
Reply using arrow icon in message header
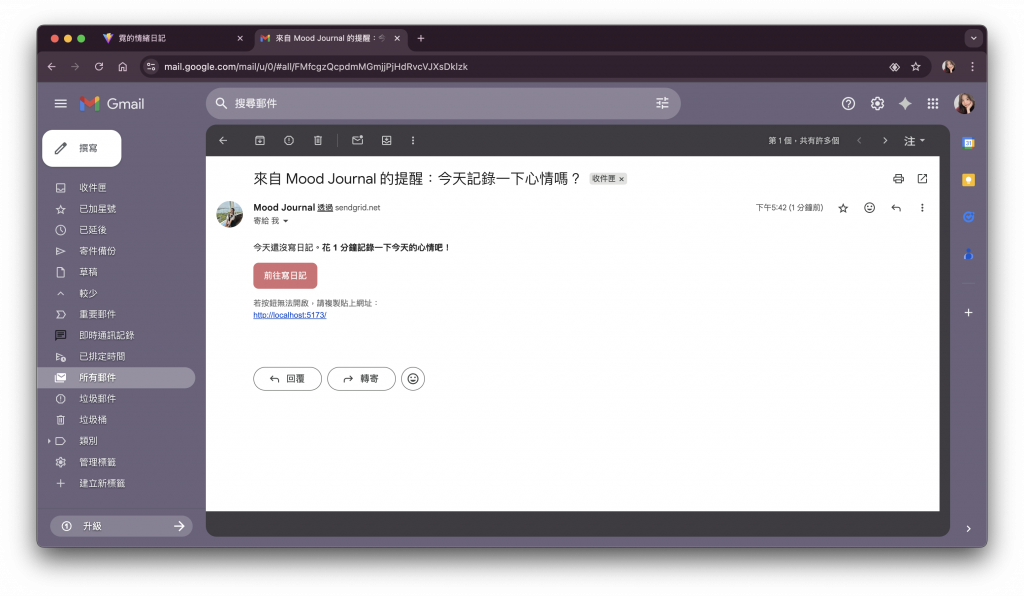click(896, 208)
